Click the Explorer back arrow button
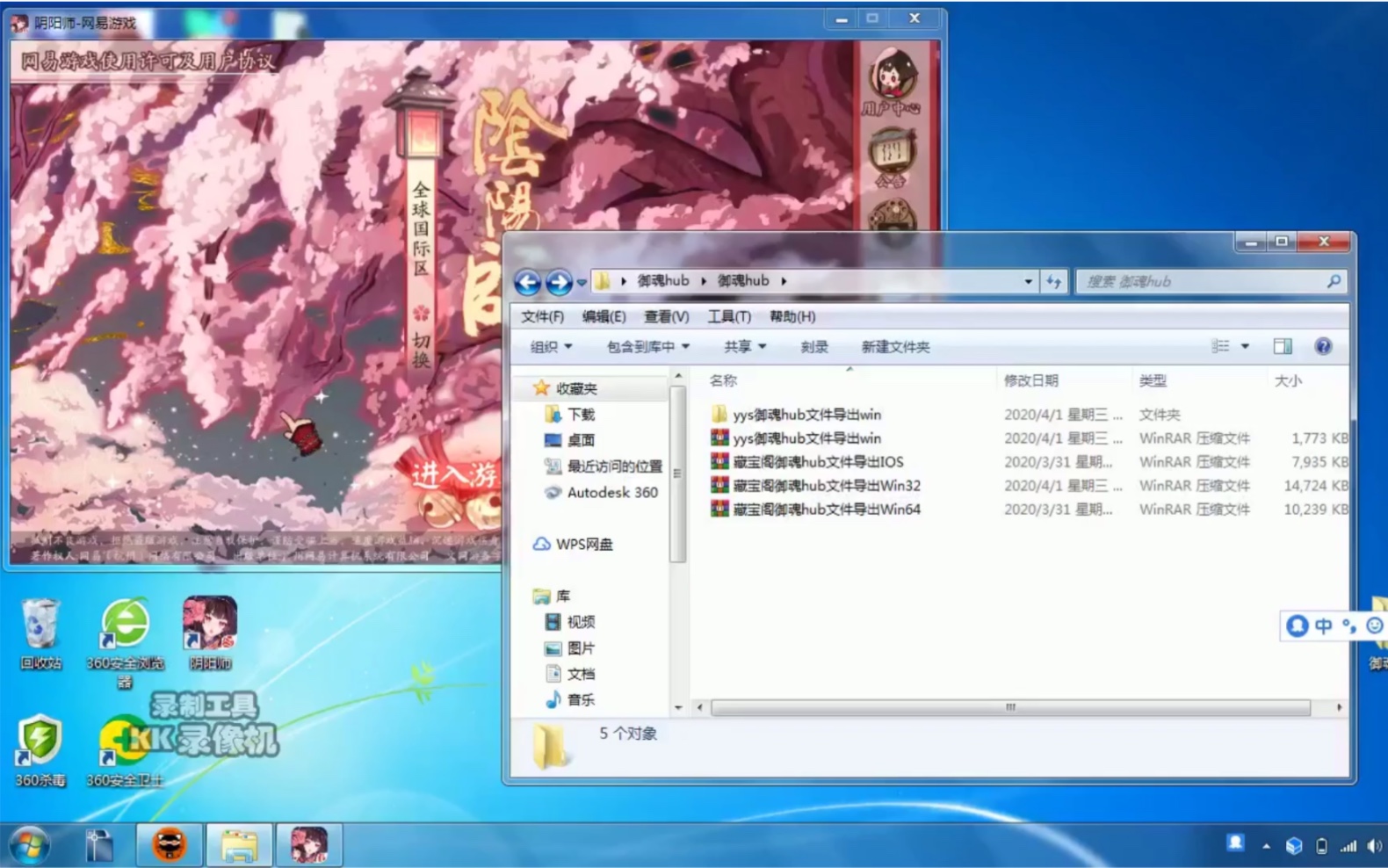The width and height of the screenshot is (1388, 868). click(x=527, y=282)
